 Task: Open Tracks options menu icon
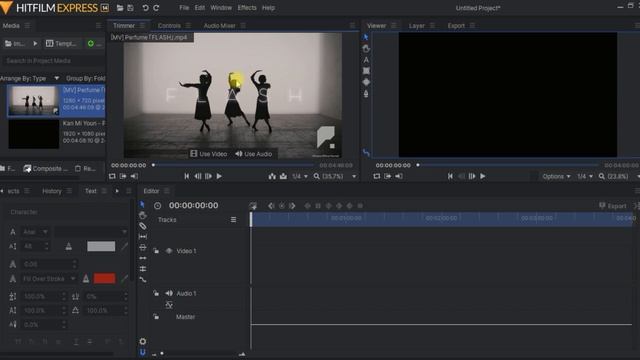click(x=233, y=220)
